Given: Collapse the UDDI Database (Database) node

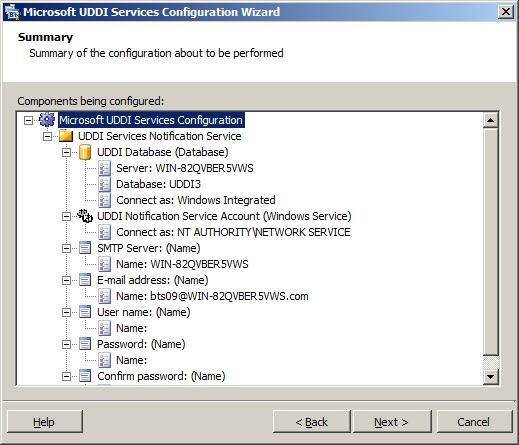Looking at the screenshot, I should pos(66,152).
